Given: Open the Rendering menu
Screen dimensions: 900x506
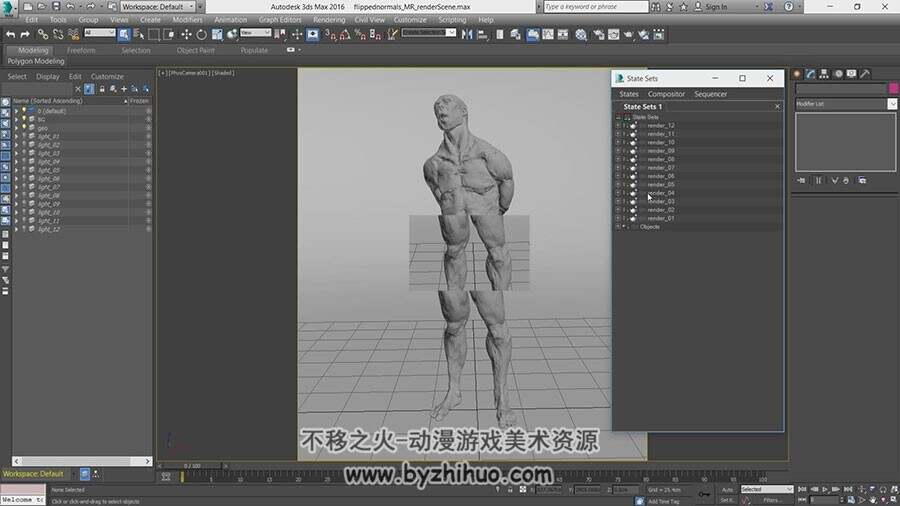Looking at the screenshot, I should click(329, 20).
